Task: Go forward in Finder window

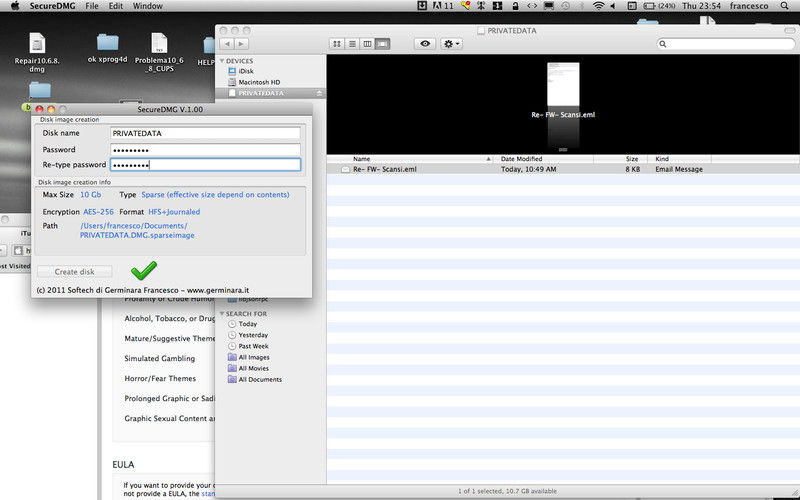Action: 241,44
